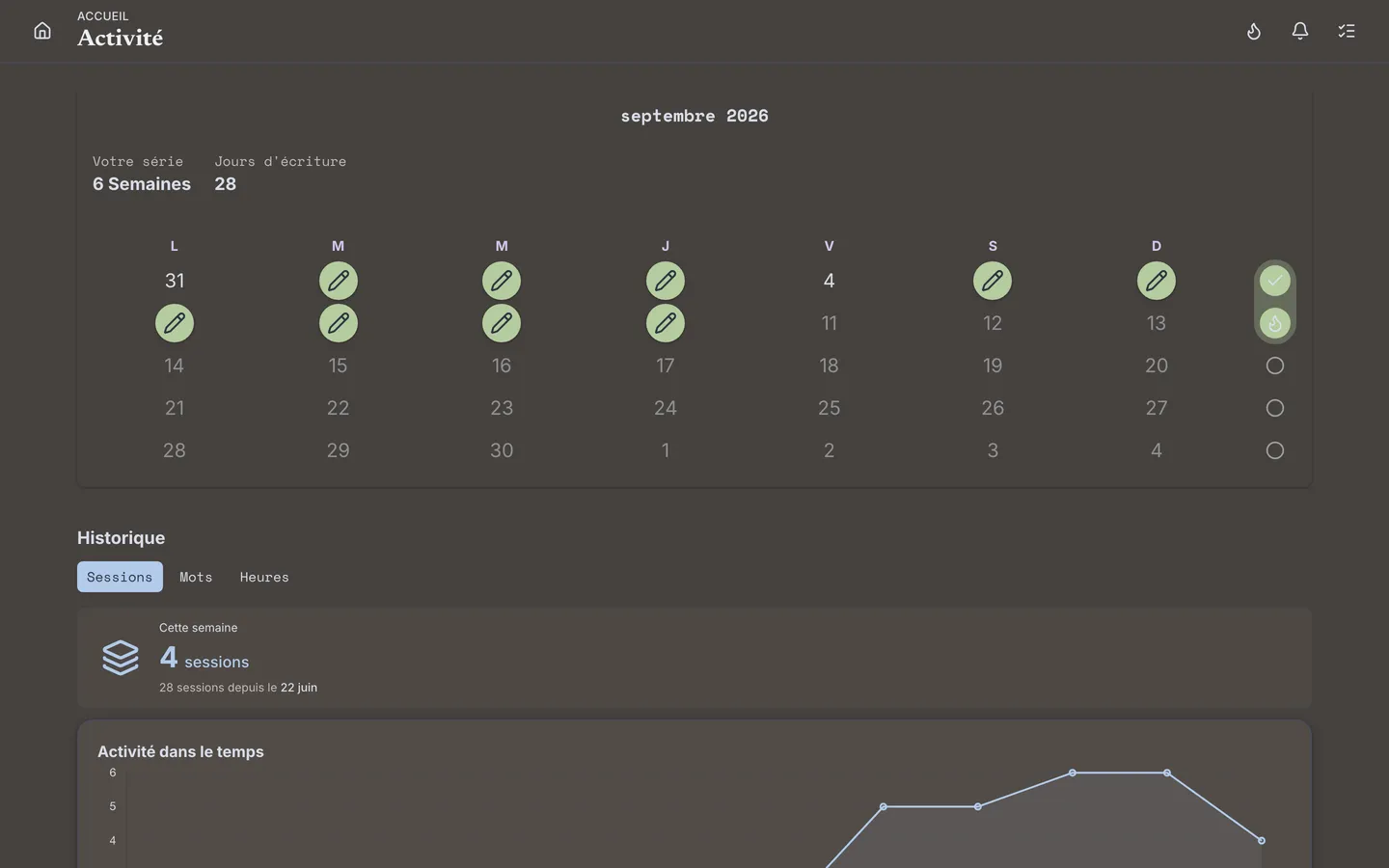Select day 14 in the calendar
1389x868 pixels.
175,366
